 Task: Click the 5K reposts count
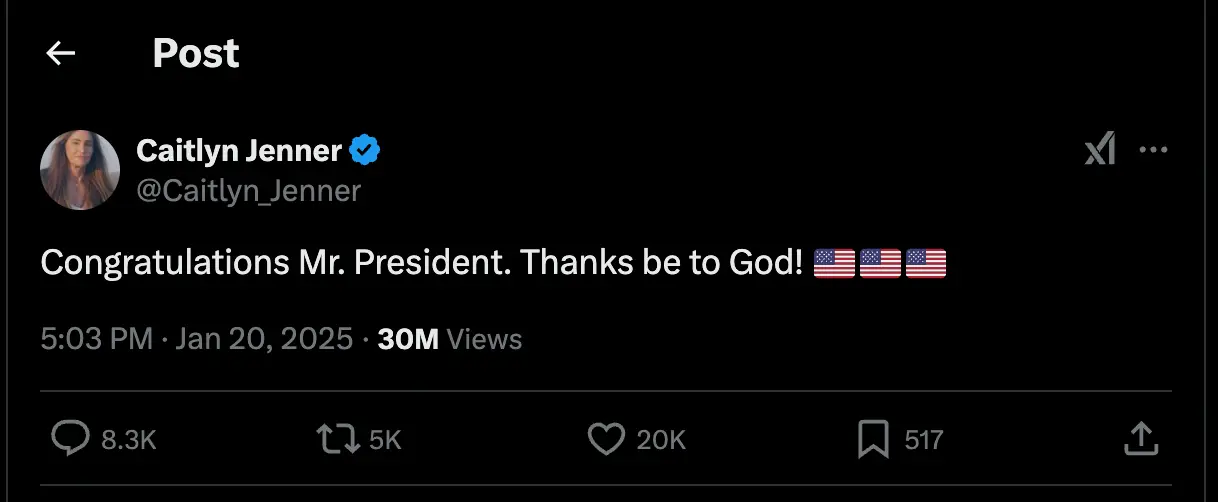[x=385, y=439]
